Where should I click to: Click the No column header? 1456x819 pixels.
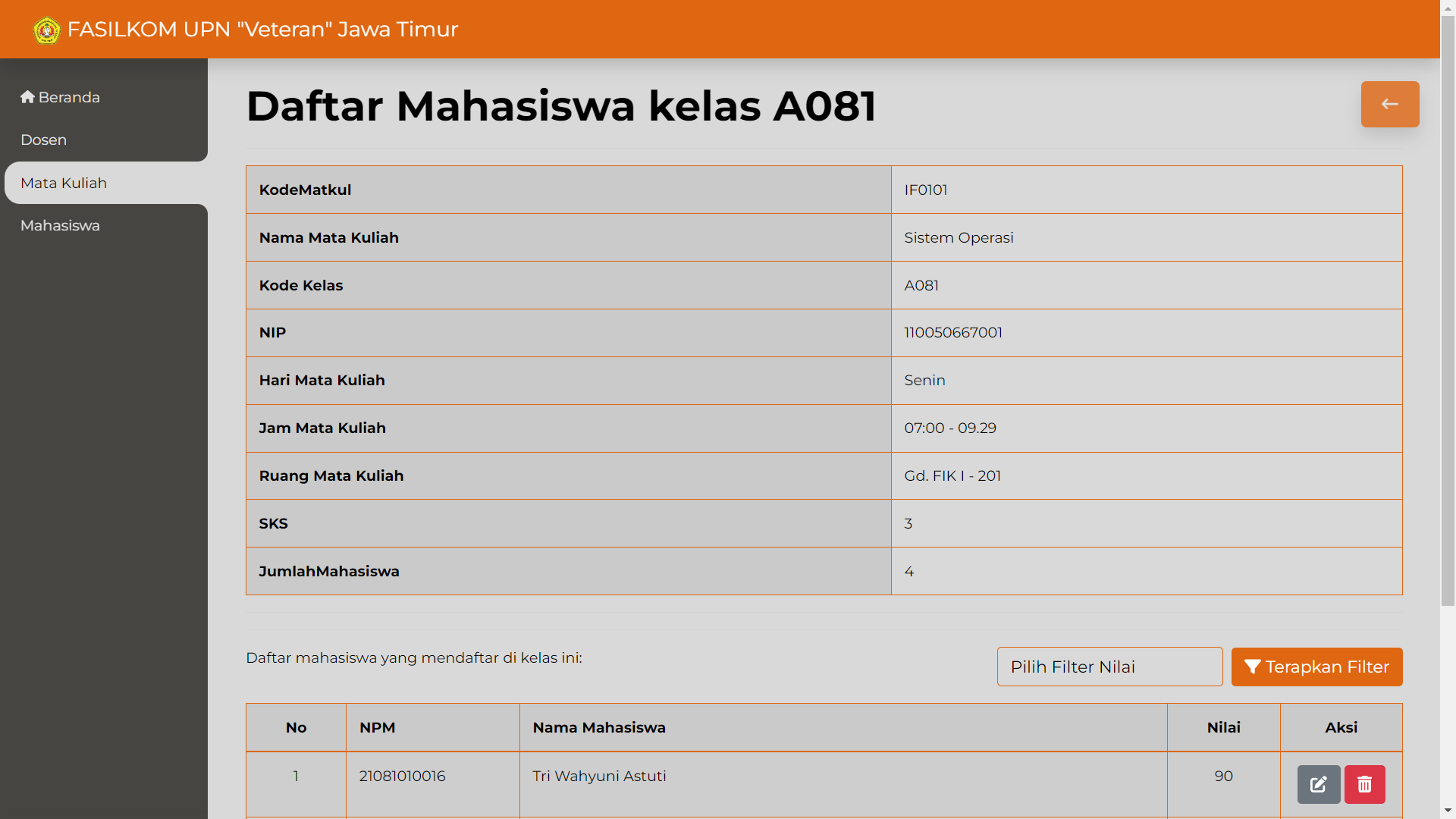(296, 727)
